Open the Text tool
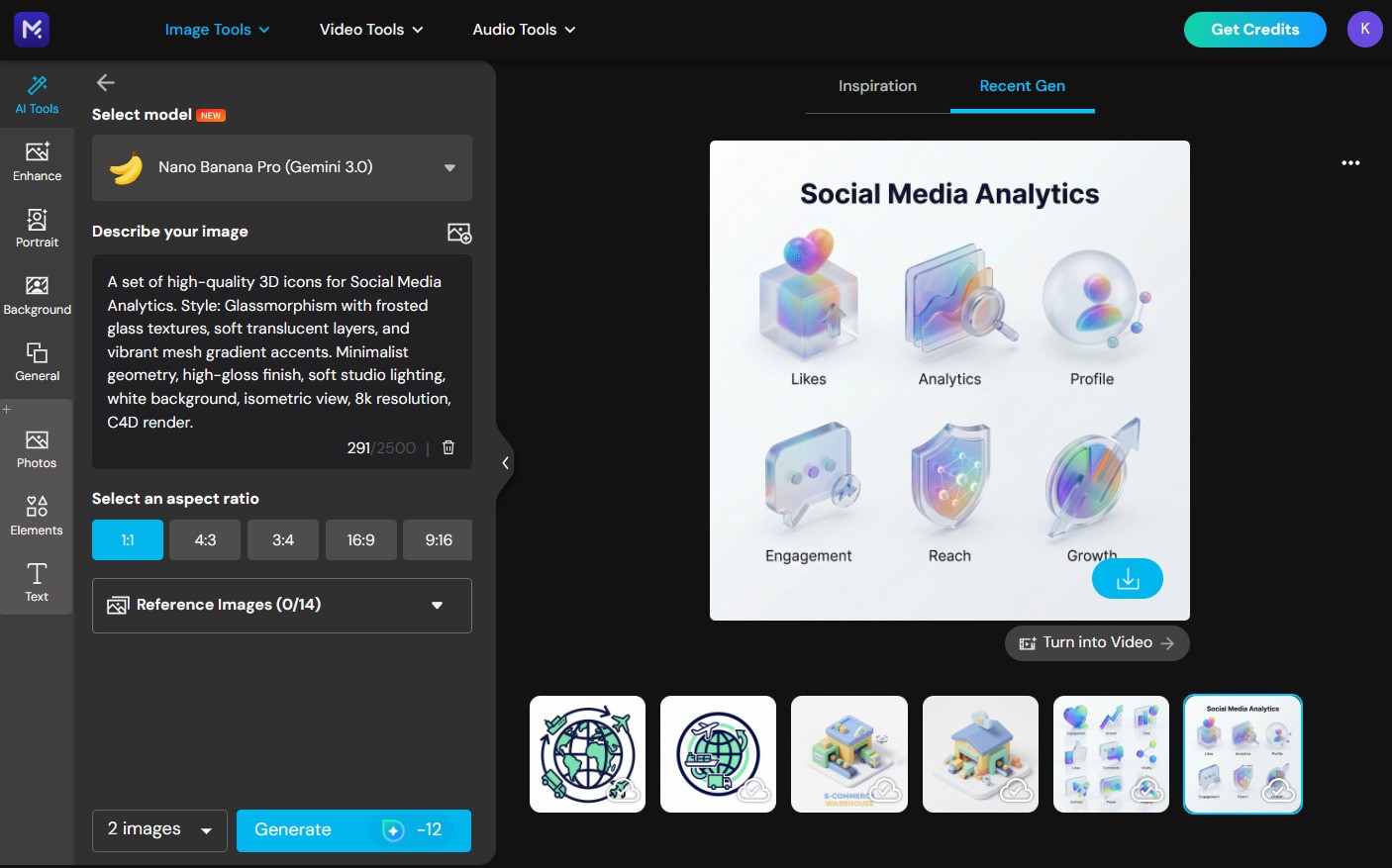Image resolution: width=1392 pixels, height=868 pixels. coord(37,580)
